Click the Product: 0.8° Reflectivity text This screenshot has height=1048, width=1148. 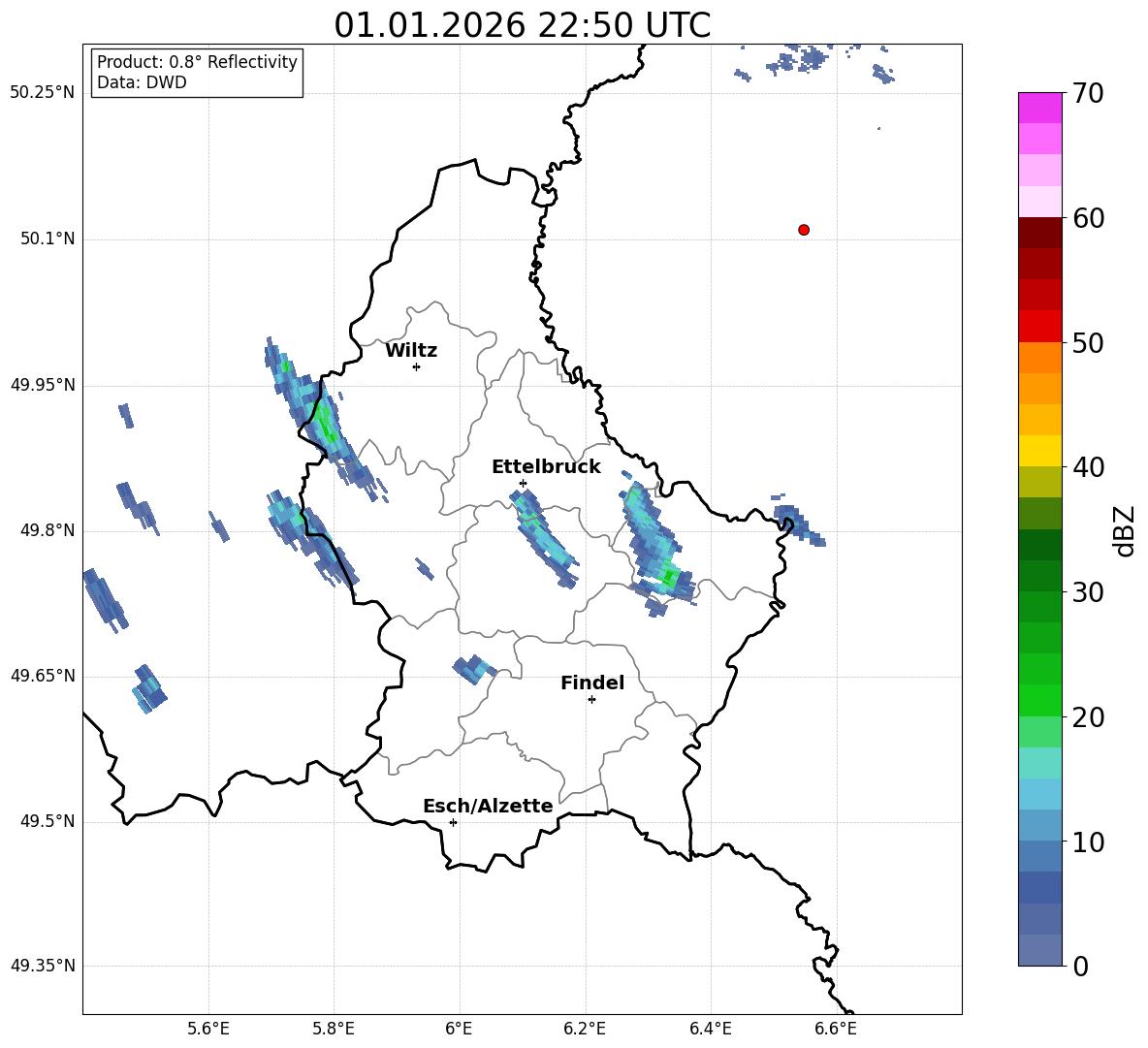(197, 61)
